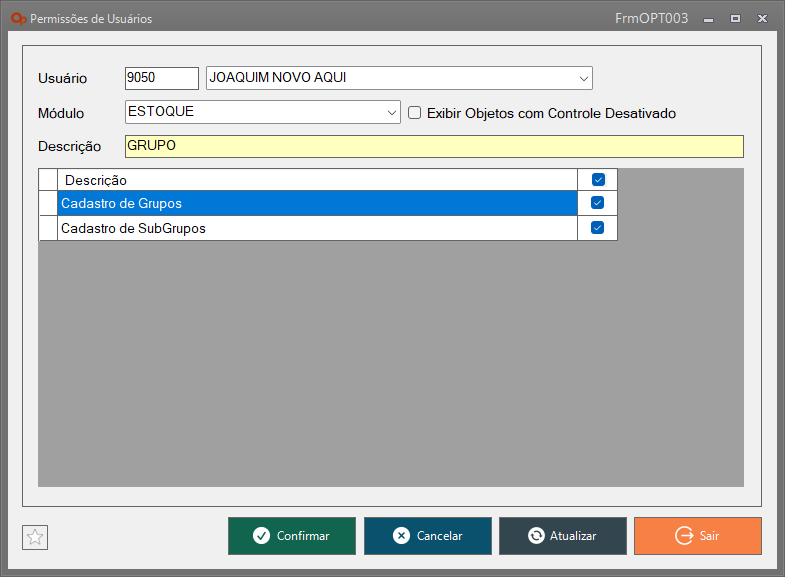Click the Usuário code field with 9050

161,78
